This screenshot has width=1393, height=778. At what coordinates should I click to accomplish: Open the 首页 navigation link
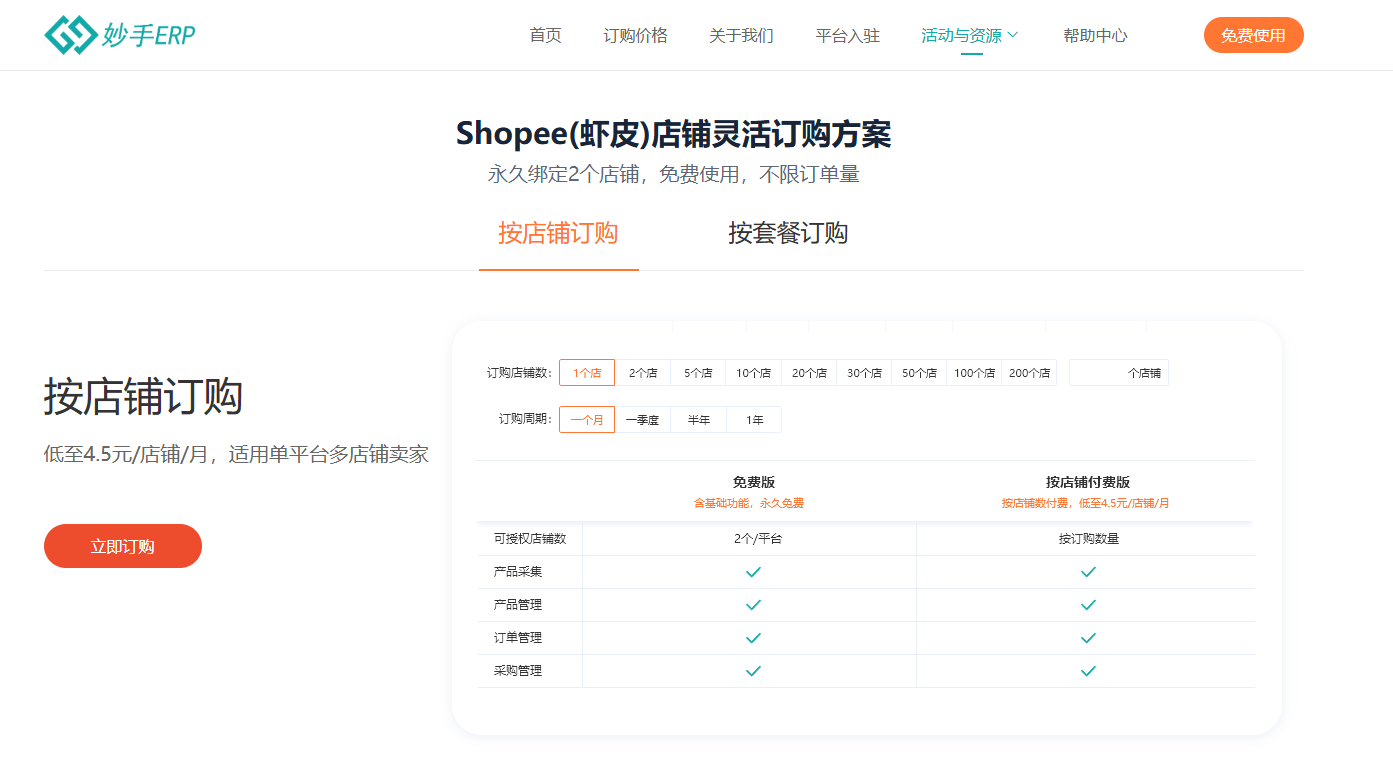click(x=545, y=34)
